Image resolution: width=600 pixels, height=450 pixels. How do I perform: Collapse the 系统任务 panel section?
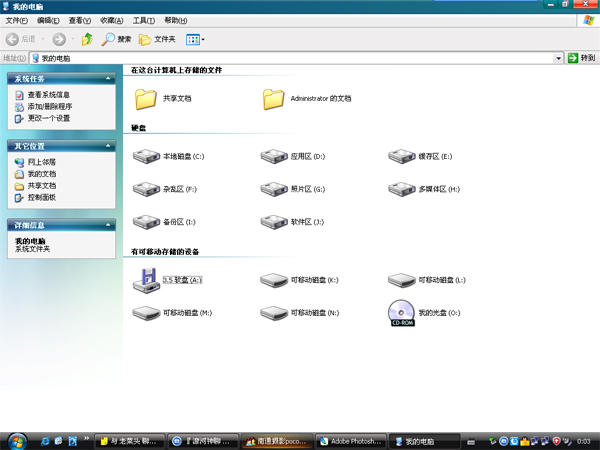tap(108, 78)
